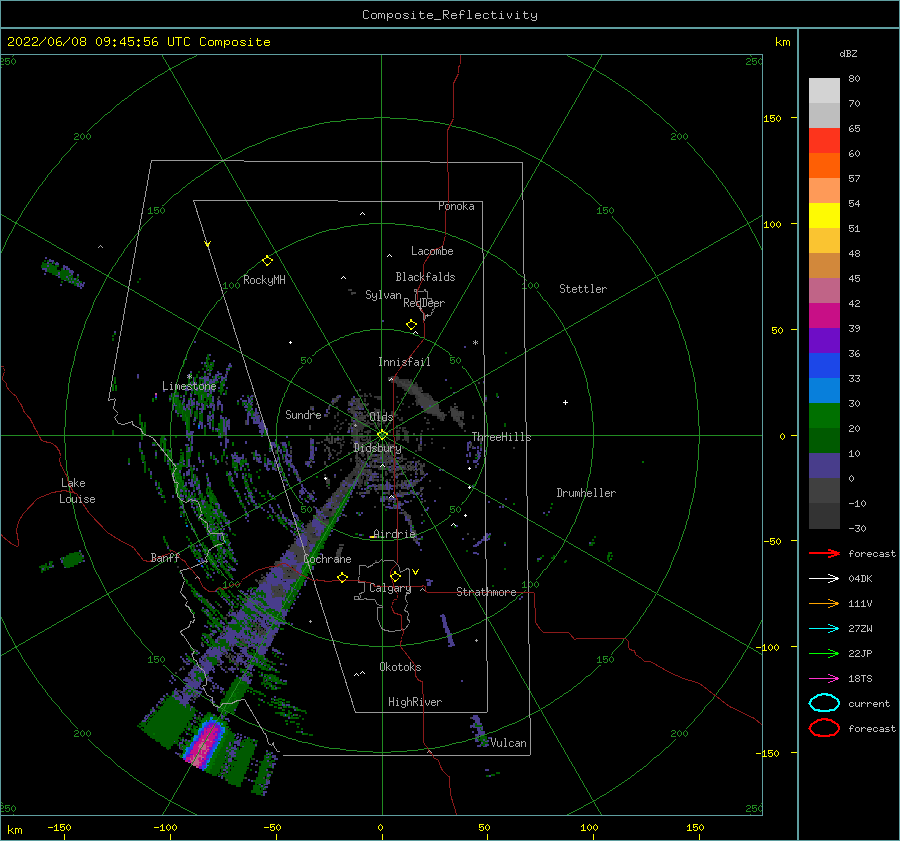900x841 pixels.
Task: Click the Airdrie label
Action: point(394,534)
